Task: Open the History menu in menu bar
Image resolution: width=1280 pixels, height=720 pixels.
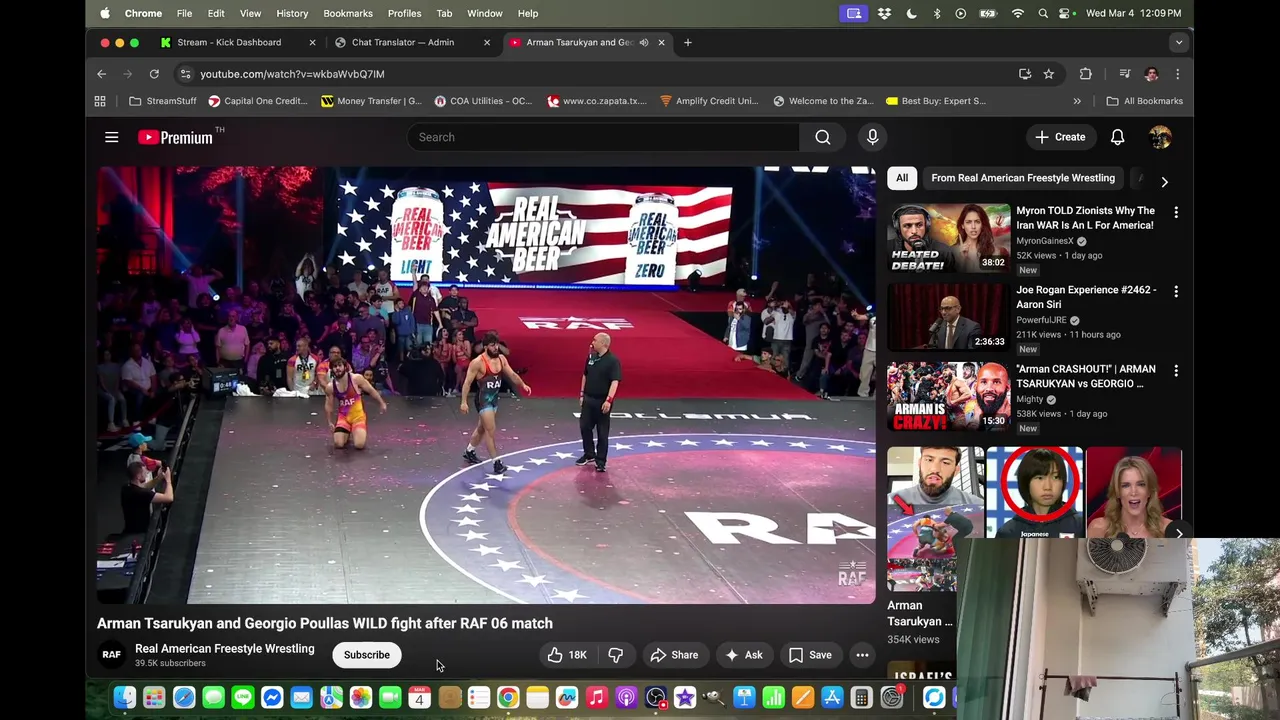Action: [x=292, y=13]
